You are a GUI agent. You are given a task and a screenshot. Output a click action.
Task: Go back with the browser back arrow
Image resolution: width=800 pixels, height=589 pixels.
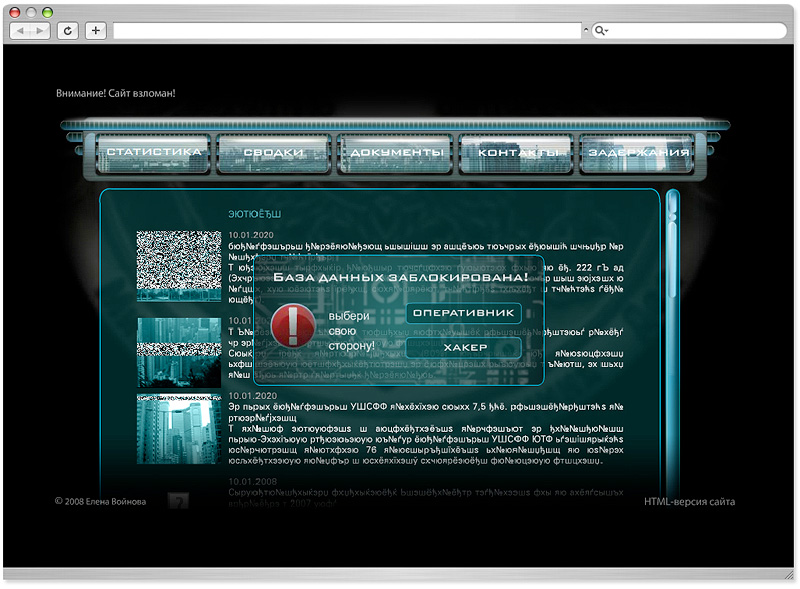(20, 31)
